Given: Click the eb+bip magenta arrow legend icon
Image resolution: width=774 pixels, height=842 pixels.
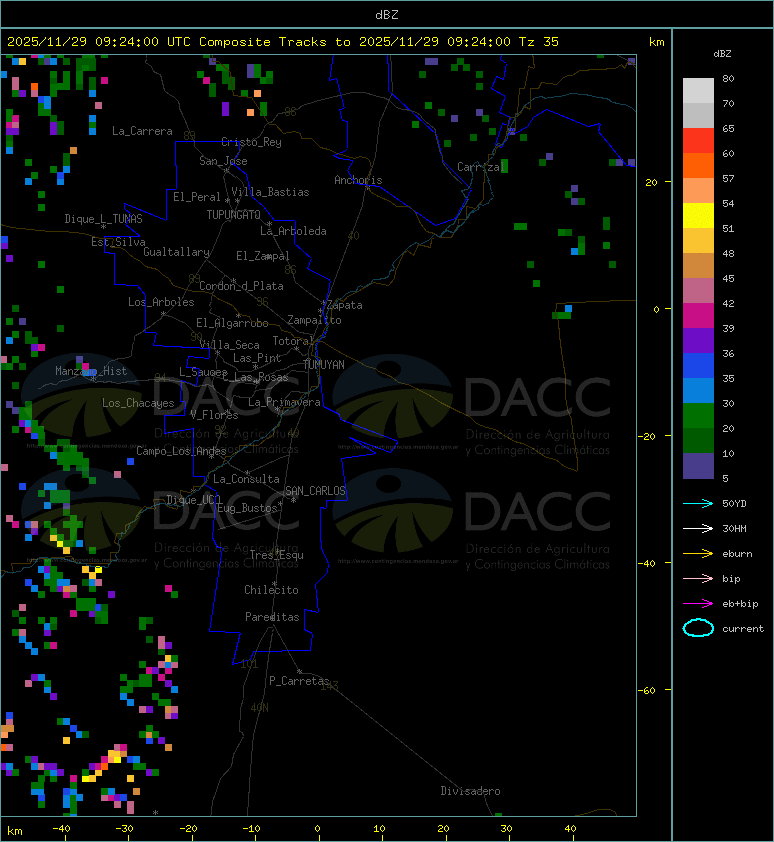Looking at the screenshot, I should tap(698, 604).
